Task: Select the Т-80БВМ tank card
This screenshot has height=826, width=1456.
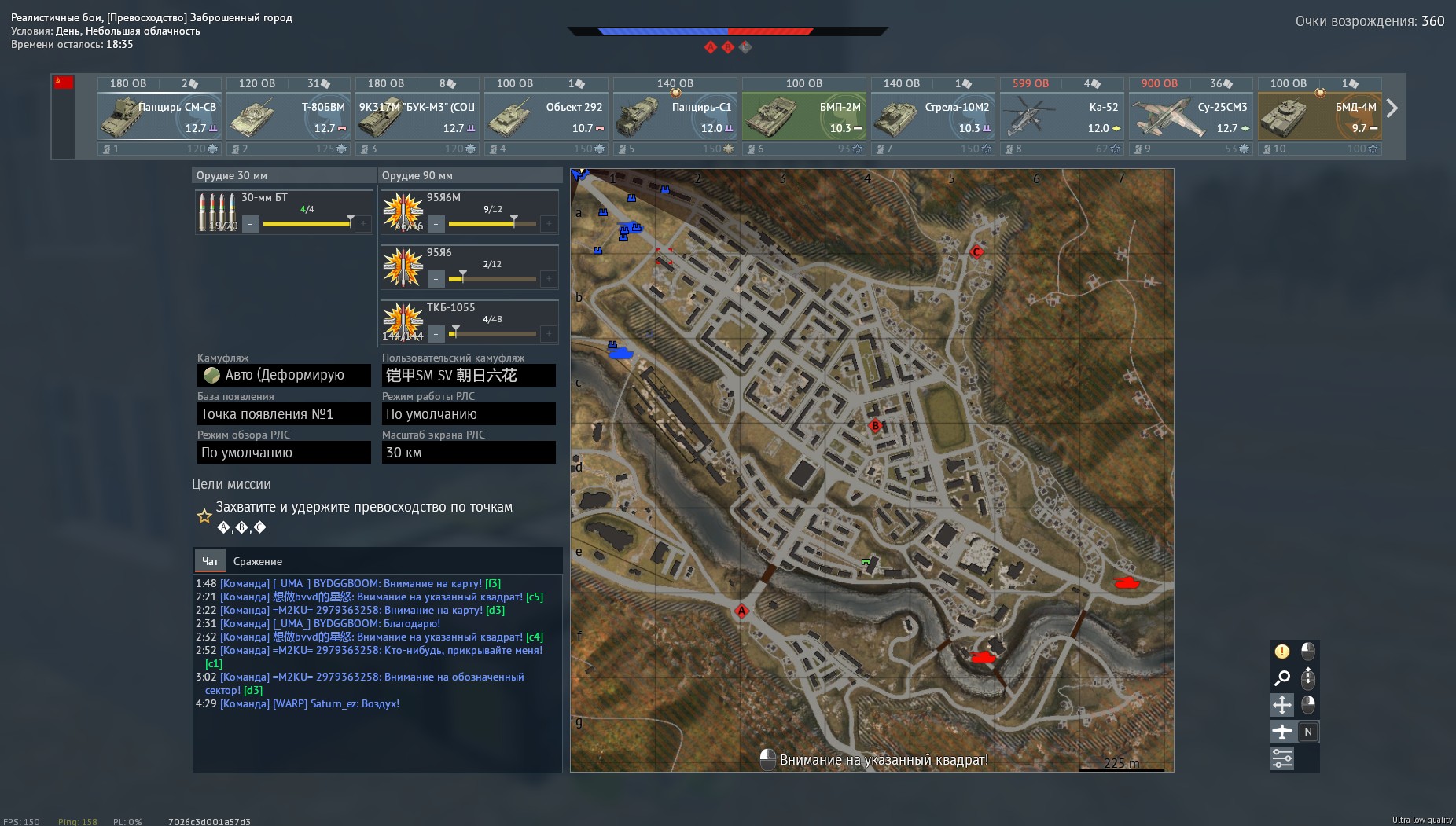Action: click(x=288, y=116)
